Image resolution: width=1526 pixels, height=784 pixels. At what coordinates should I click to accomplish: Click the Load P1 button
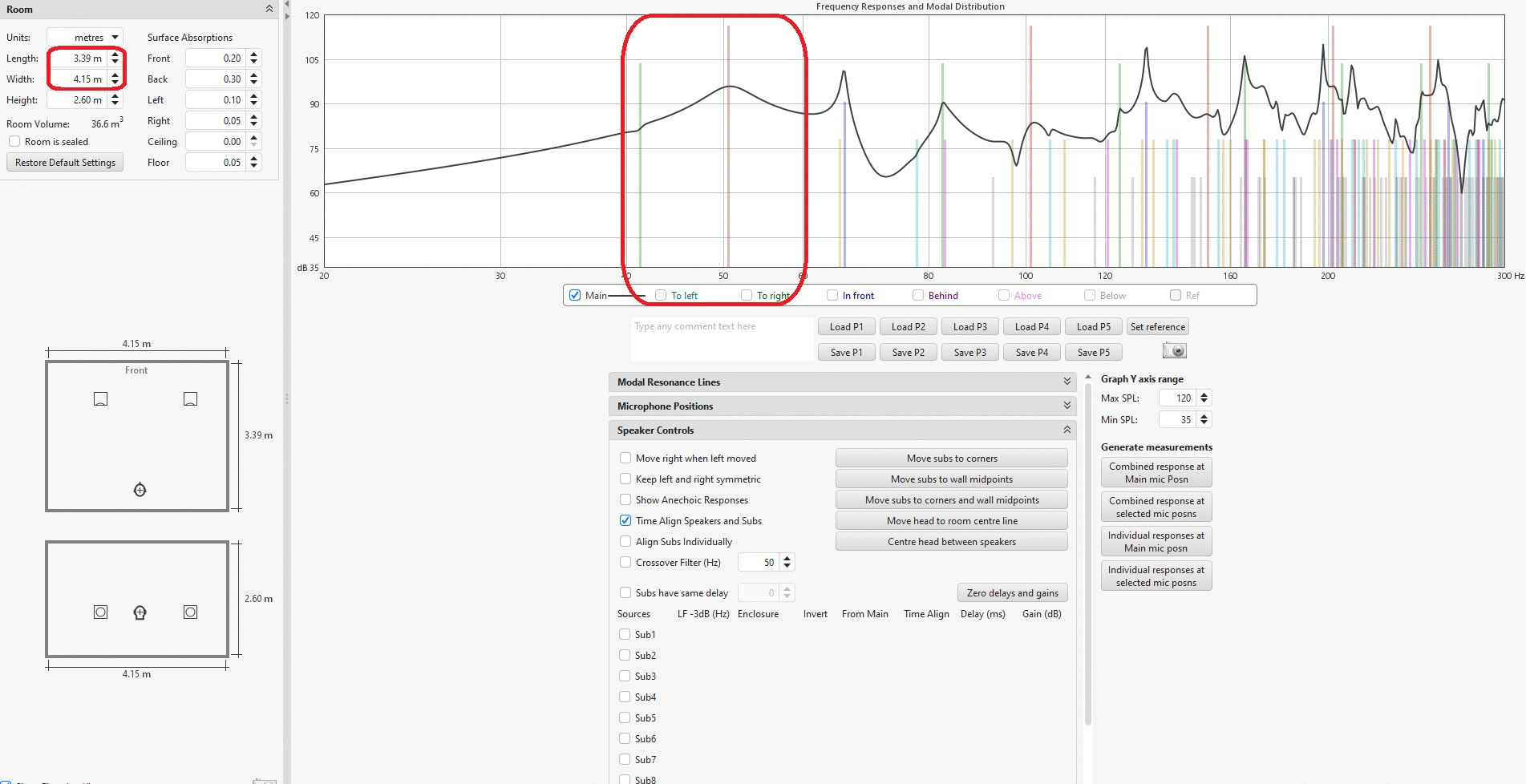(x=846, y=327)
